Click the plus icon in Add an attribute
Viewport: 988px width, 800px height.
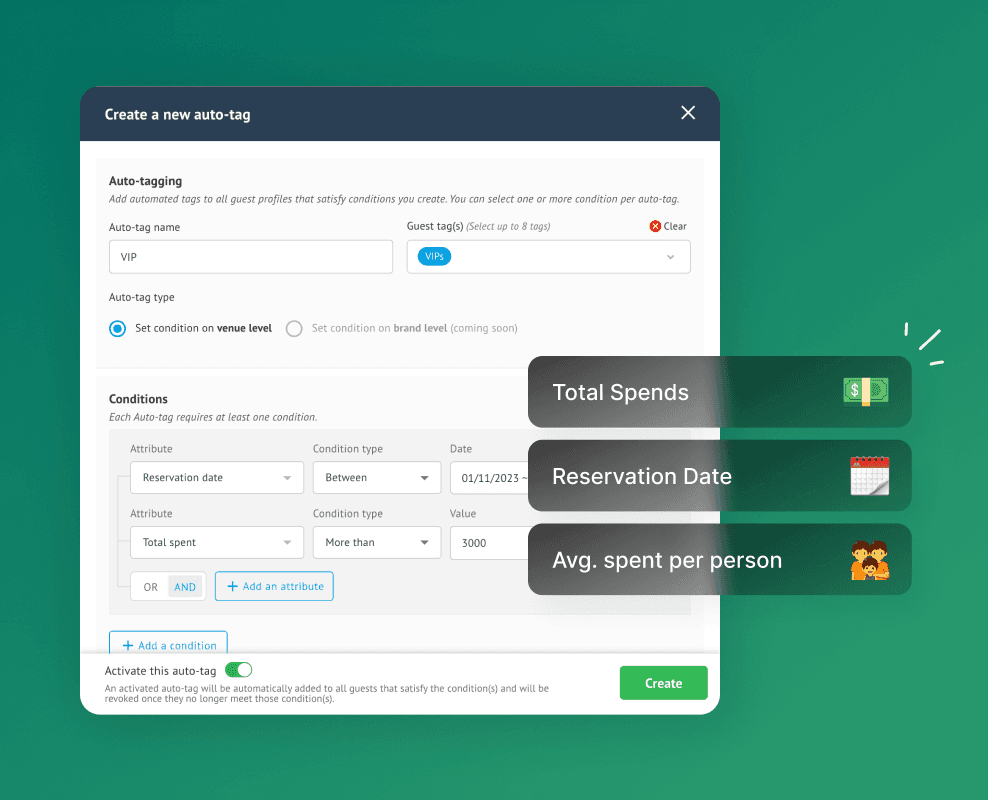(x=233, y=586)
